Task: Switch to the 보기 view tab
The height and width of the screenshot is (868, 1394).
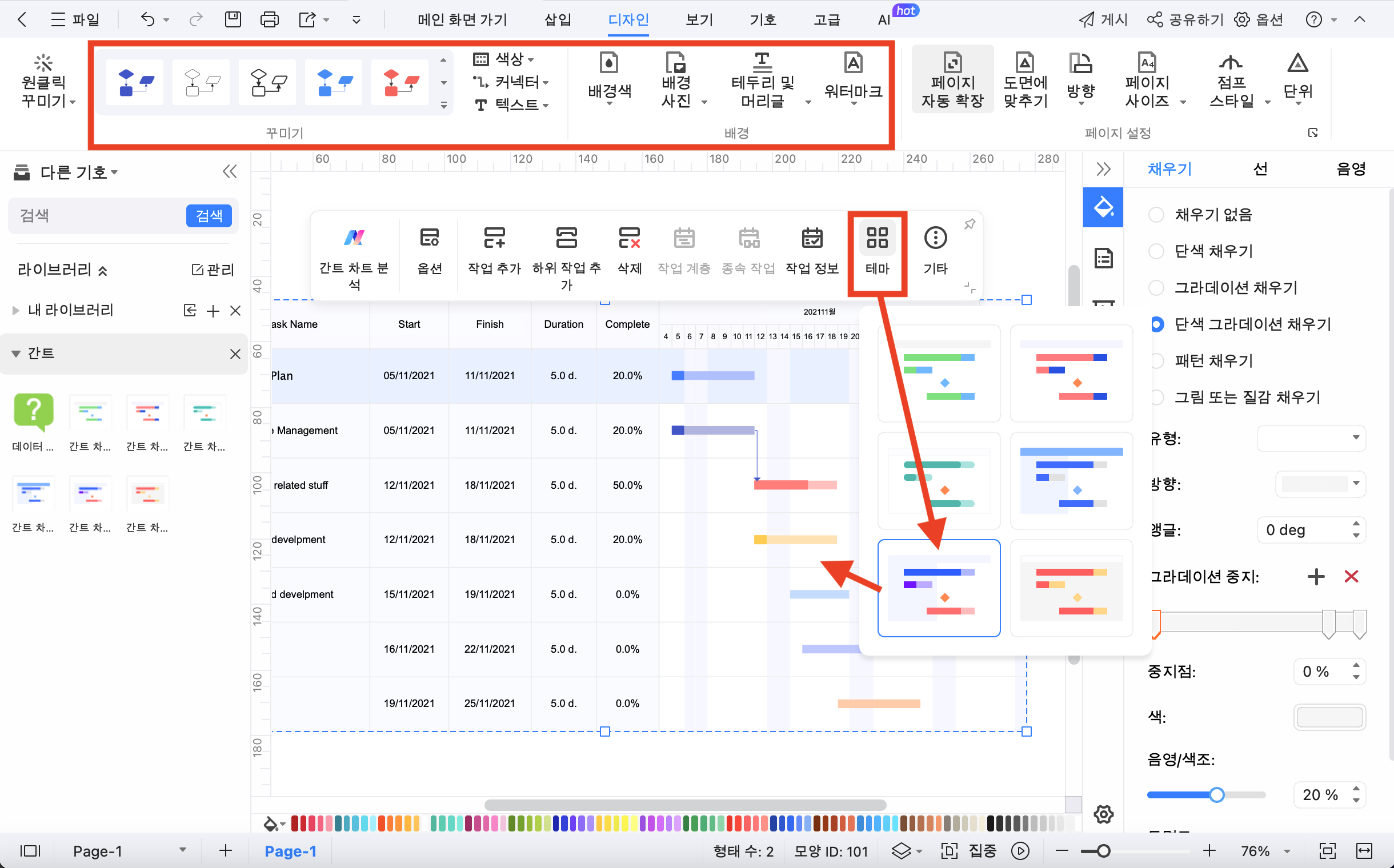Action: click(699, 19)
